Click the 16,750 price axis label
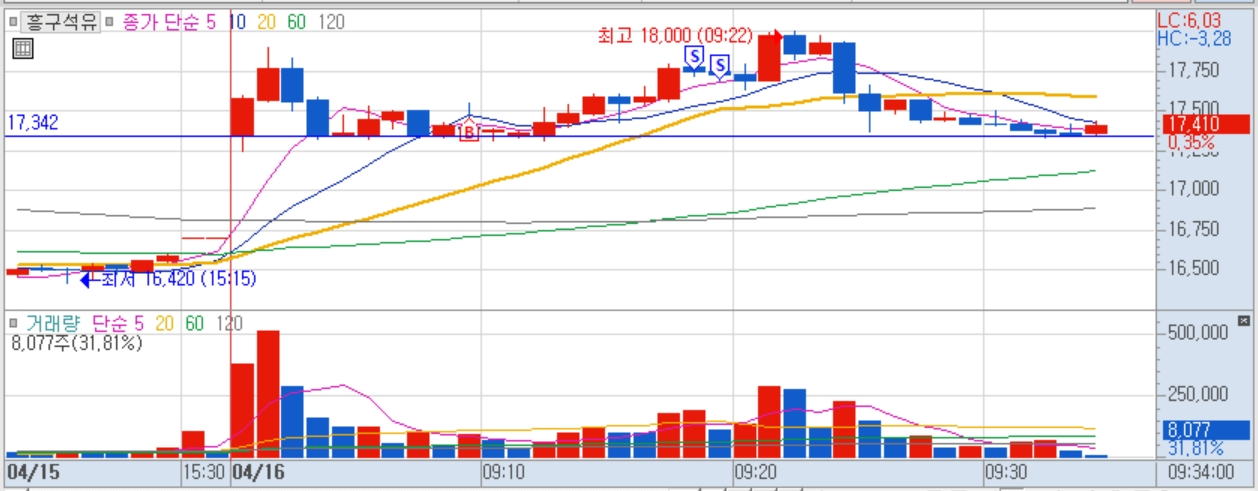The width and height of the screenshot is (1258, 491). [x=1193, y=229]
